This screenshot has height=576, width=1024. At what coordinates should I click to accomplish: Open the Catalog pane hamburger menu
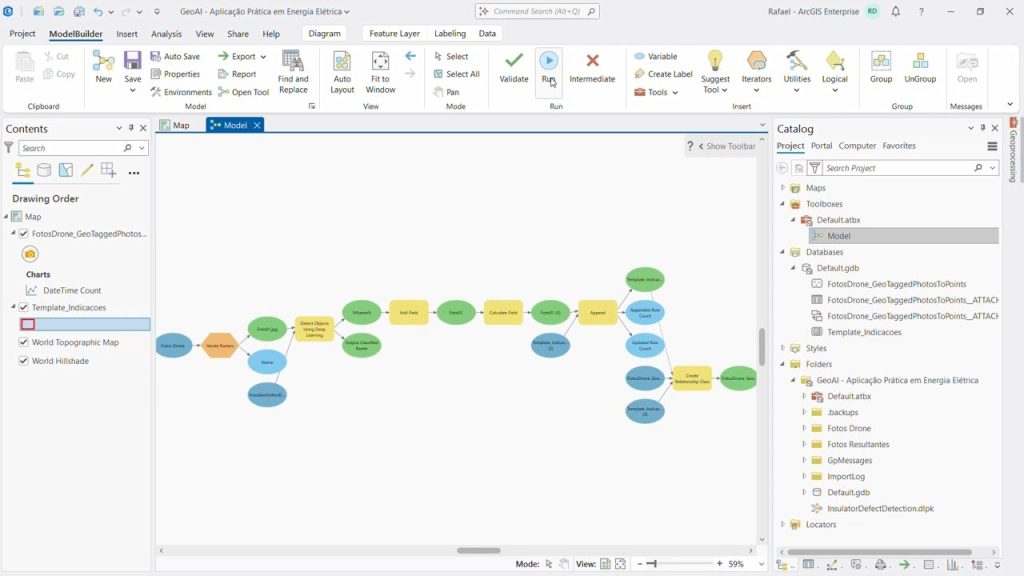coord(992,146)
